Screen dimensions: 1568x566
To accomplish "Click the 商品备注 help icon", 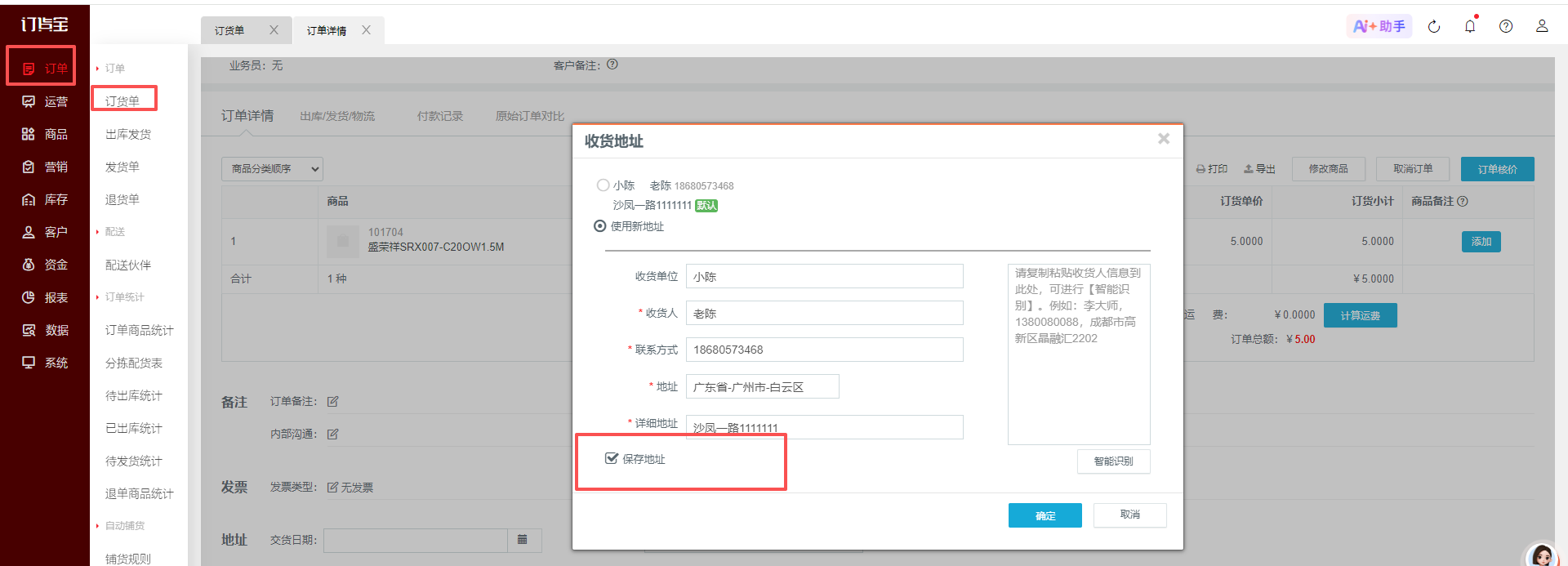I will coord(1463,201).
